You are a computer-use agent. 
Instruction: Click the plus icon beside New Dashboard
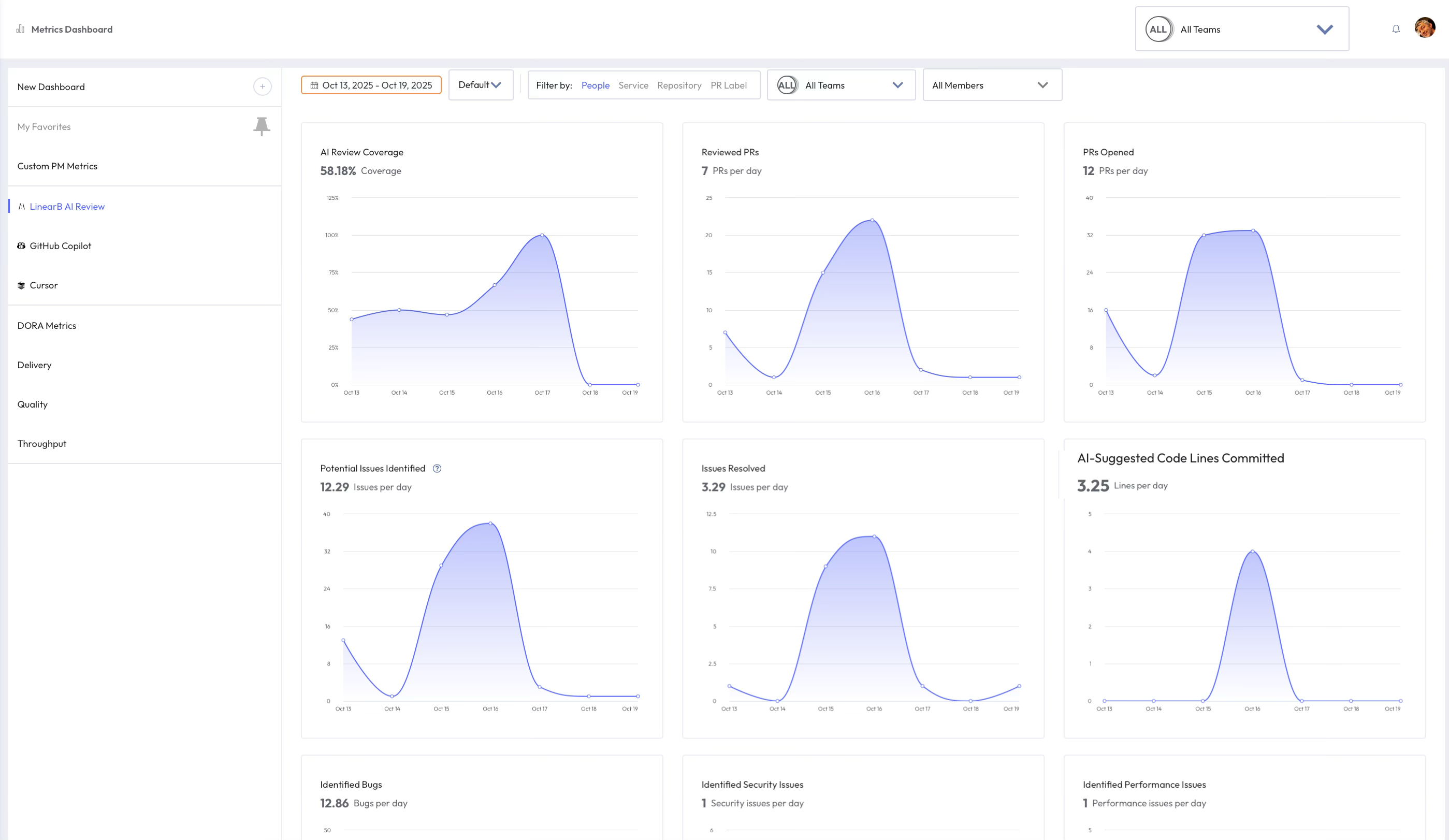pyautogui.click(x=262, y=87)
